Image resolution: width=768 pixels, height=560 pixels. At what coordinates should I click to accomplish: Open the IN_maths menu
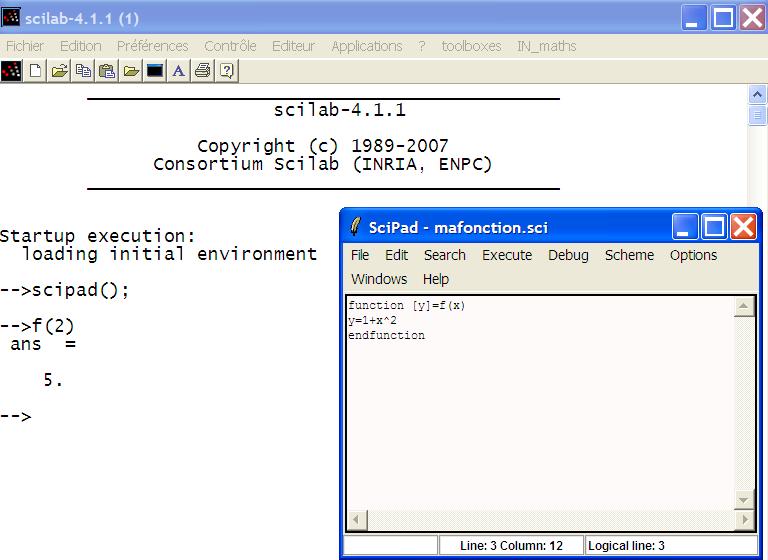(x=547, y=46)
